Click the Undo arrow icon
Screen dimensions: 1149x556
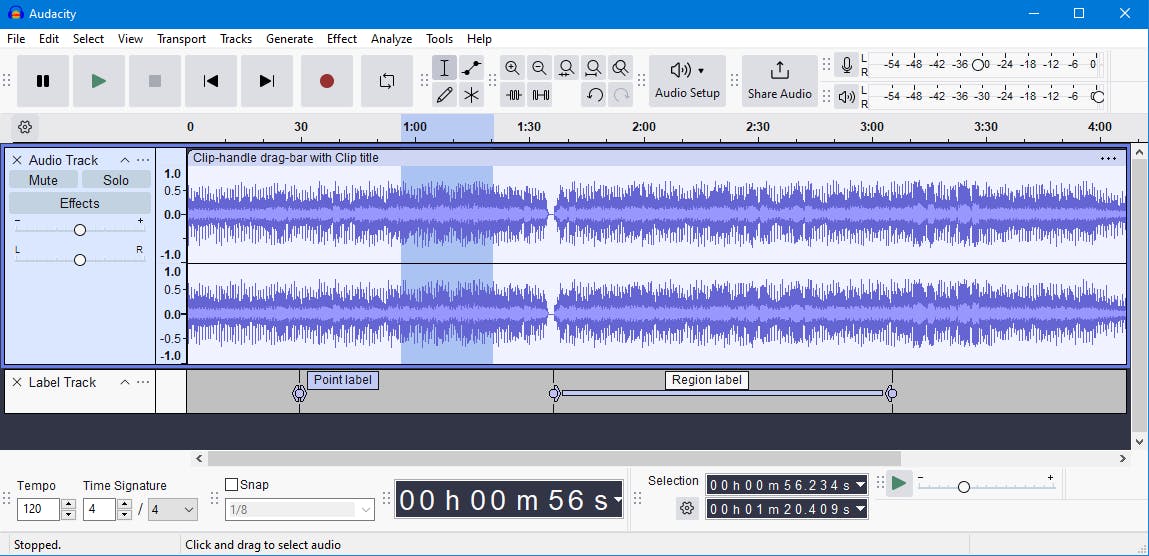tap(594, 95)
